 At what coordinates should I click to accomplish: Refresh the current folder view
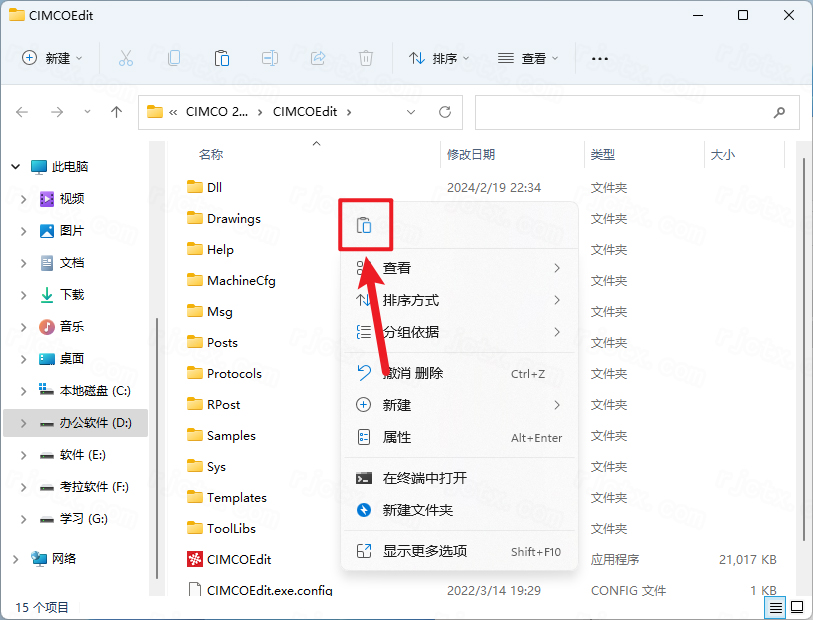(x=445, y=112)
